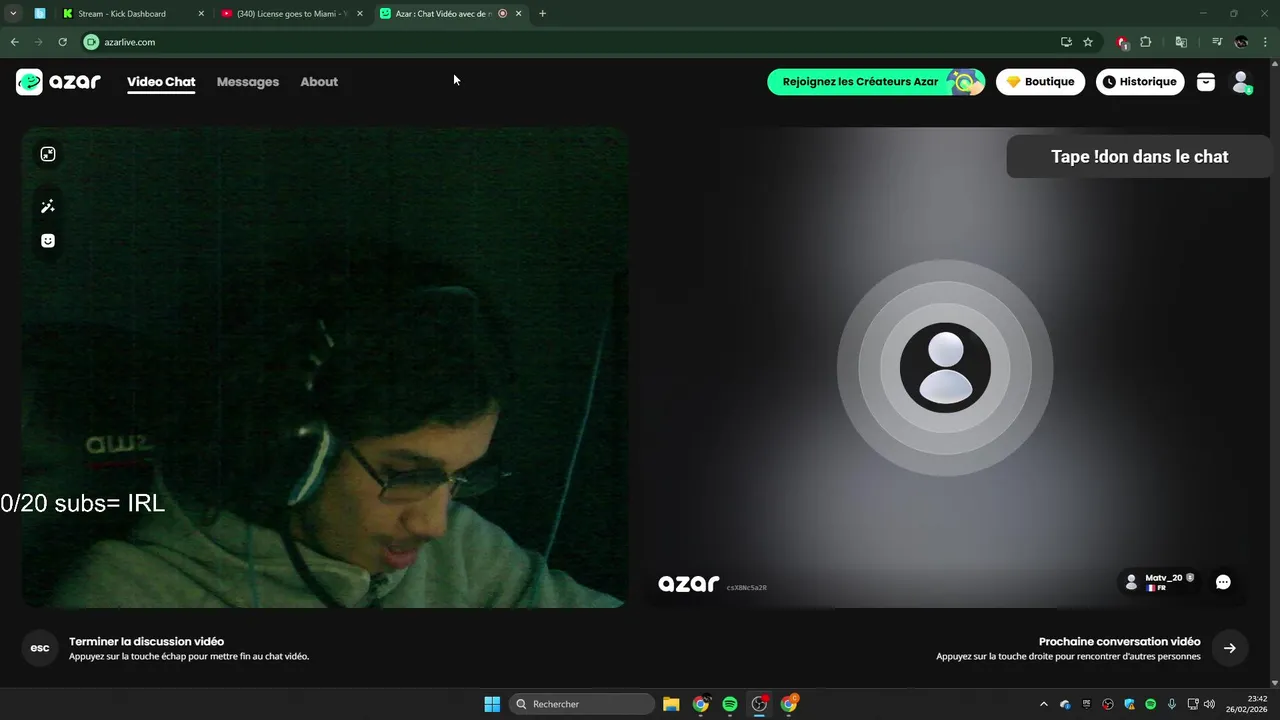The image size is (1280, 720).
Task: Show hidden tray icons chevron
Action: point(1044,704)
